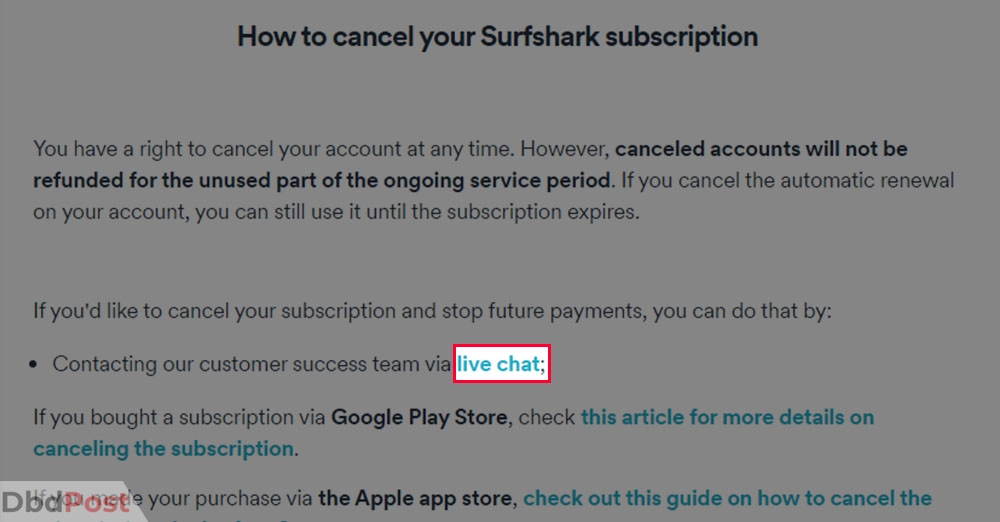
Task: Click the 'How to cancel your Surfshark subscription' heading
Action: tap(497, 36)
